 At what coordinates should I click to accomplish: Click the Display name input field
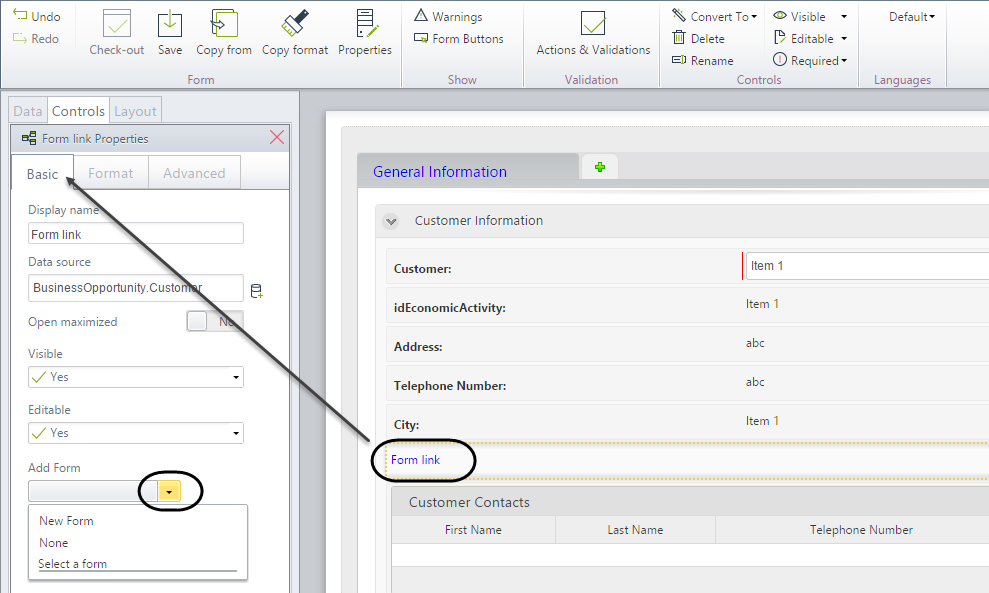click(136, 234)
